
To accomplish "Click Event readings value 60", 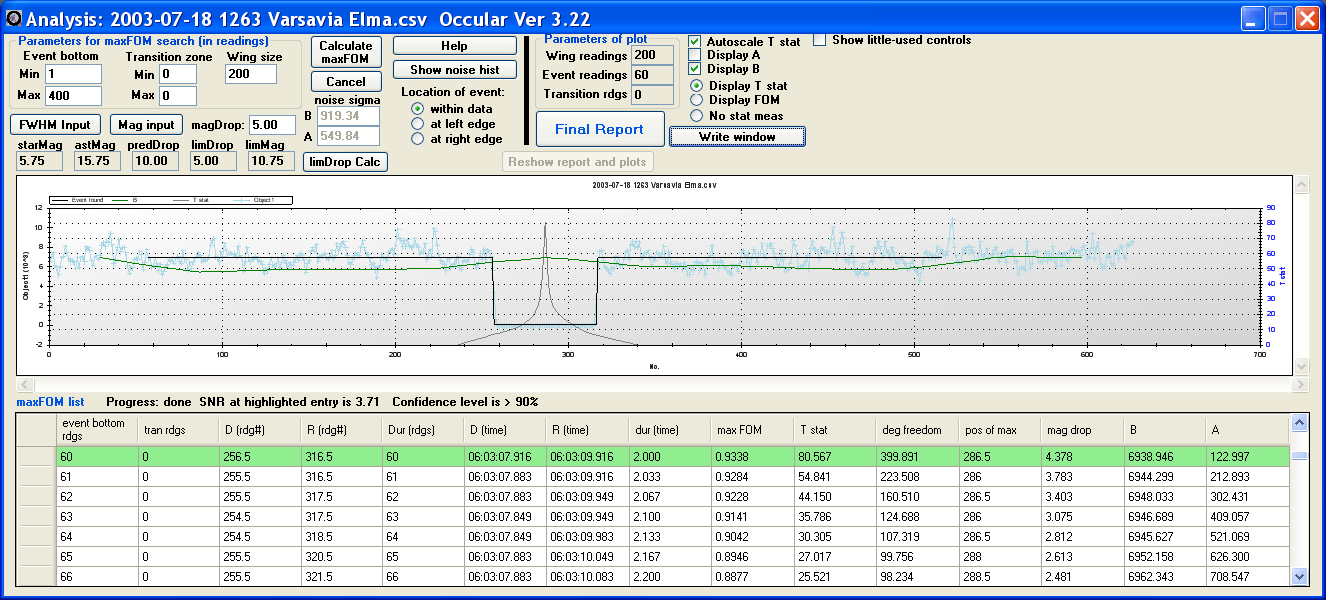I will click(x=652, y=75).
